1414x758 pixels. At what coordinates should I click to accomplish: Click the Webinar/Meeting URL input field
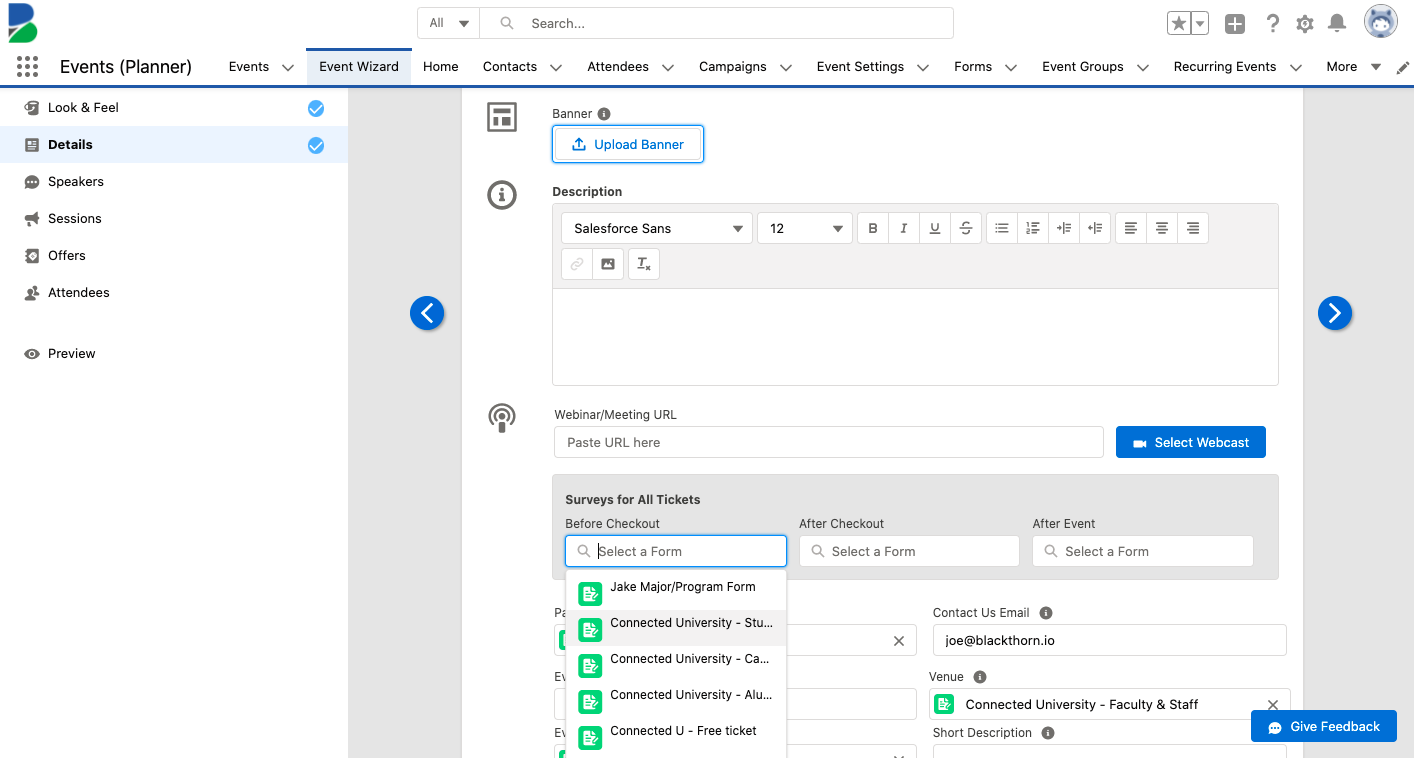click(829, 442)
